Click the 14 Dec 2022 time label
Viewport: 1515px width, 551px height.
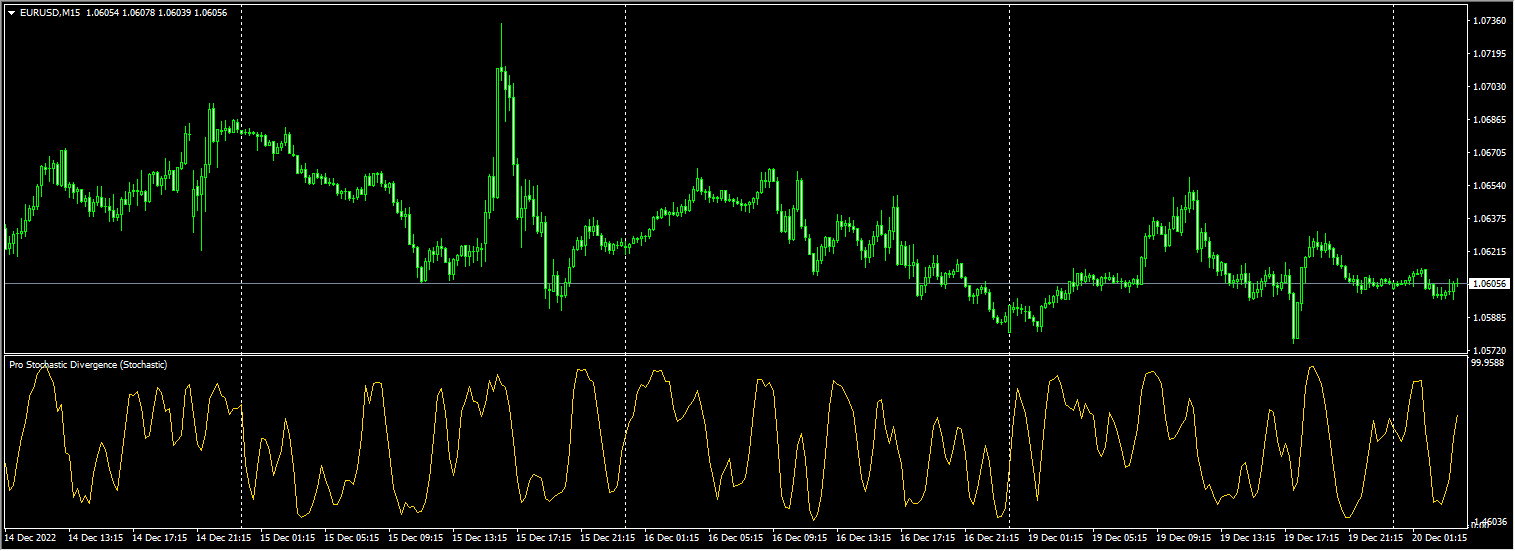tap(32, 538)
